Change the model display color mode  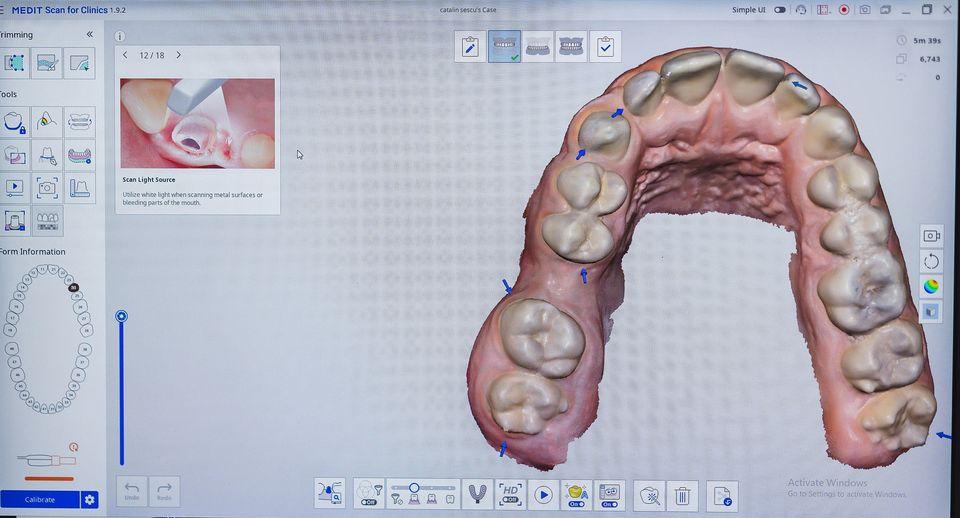tap(931, 286)
